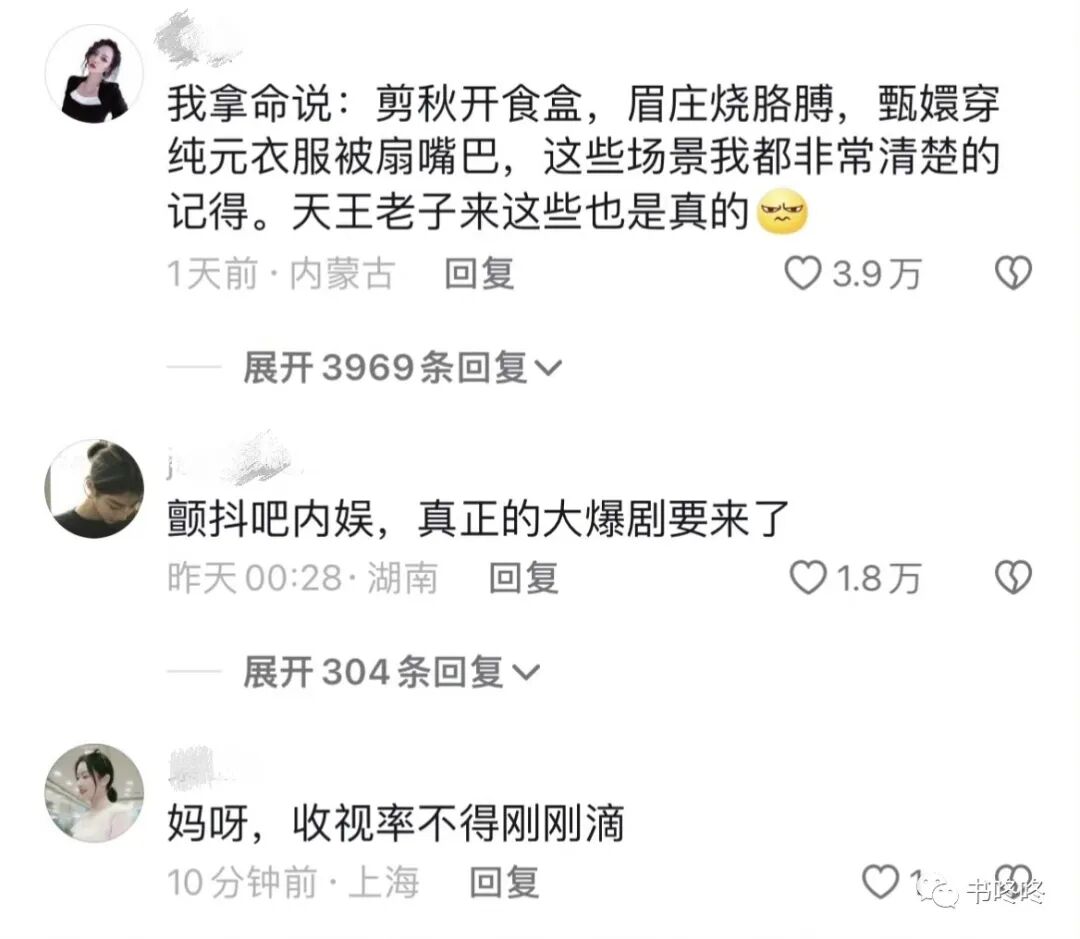1080x939 pixels.
Task: Reply to the 内蒙古 comment
Action: tap(479, 274)
